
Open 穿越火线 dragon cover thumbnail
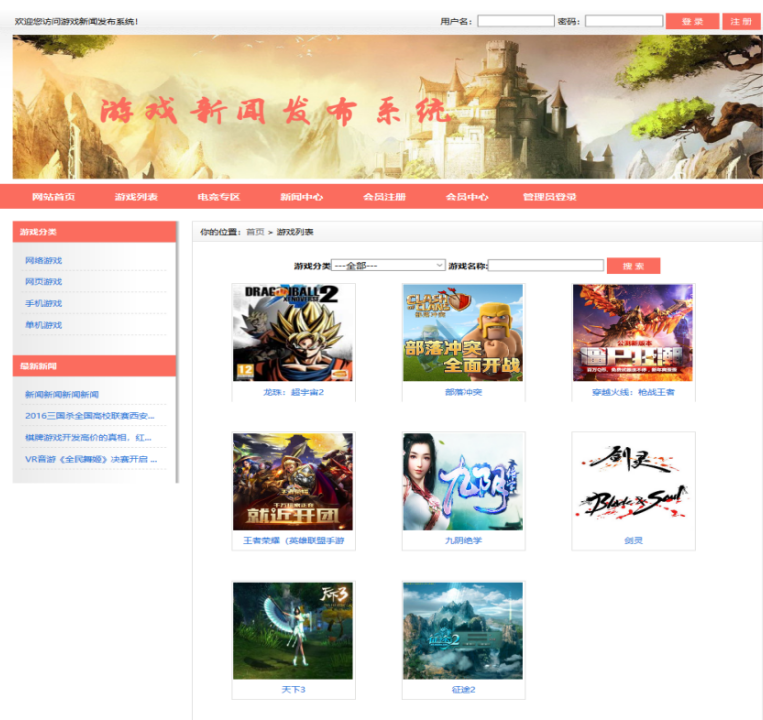click(x=633, y=333)
